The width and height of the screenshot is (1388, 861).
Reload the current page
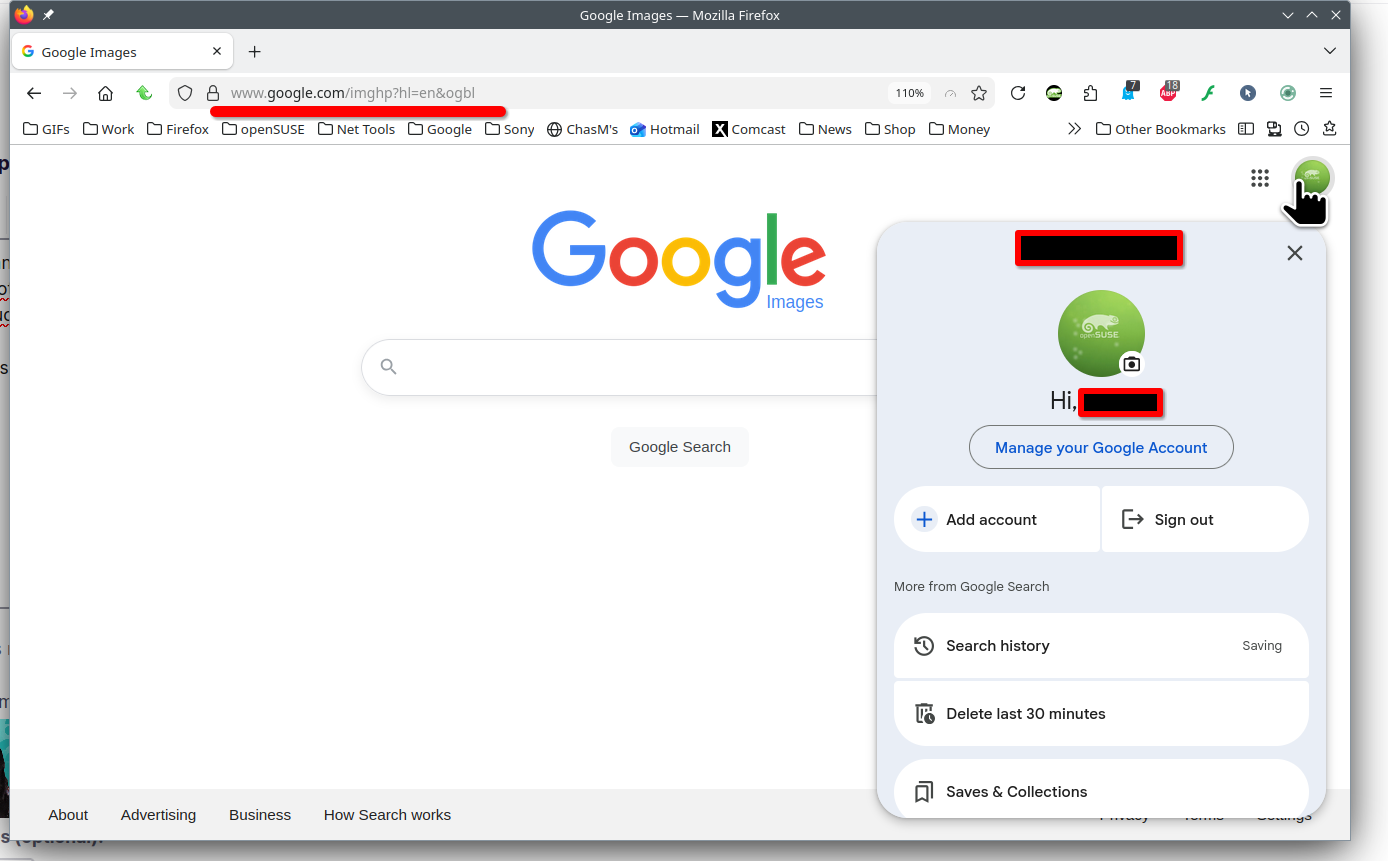pos(1018,93)
